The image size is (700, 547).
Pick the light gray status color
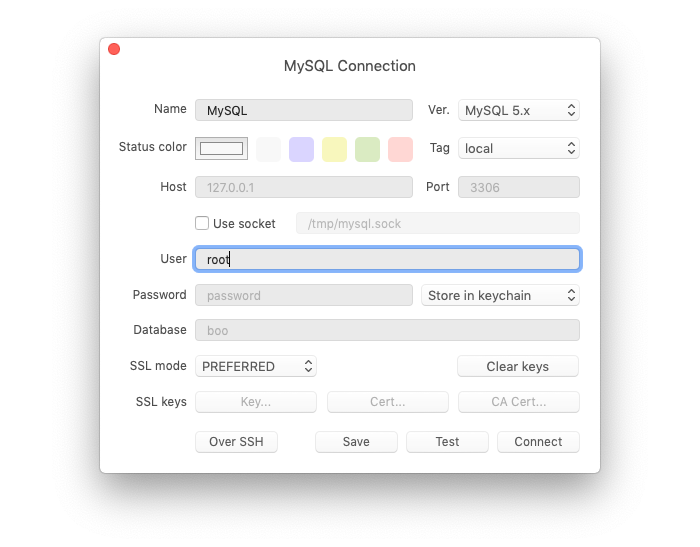tap(268, 149)
